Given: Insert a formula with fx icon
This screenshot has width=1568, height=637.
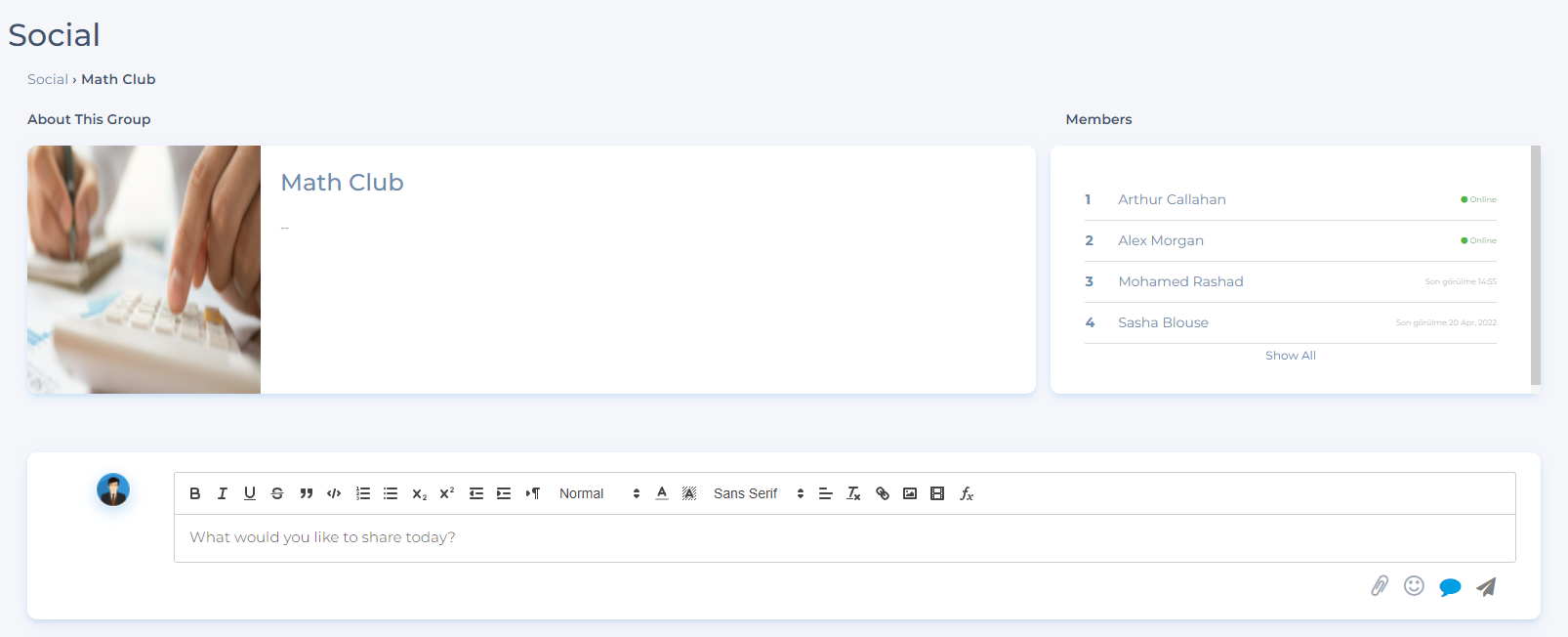Looking at the screenshot, I should click(x=967, y=493).
